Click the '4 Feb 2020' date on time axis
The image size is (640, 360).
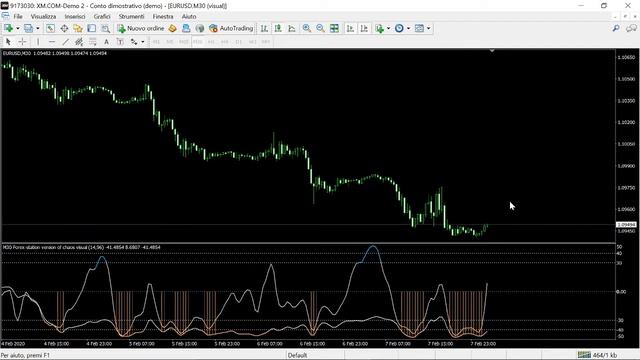coord(13,344)
